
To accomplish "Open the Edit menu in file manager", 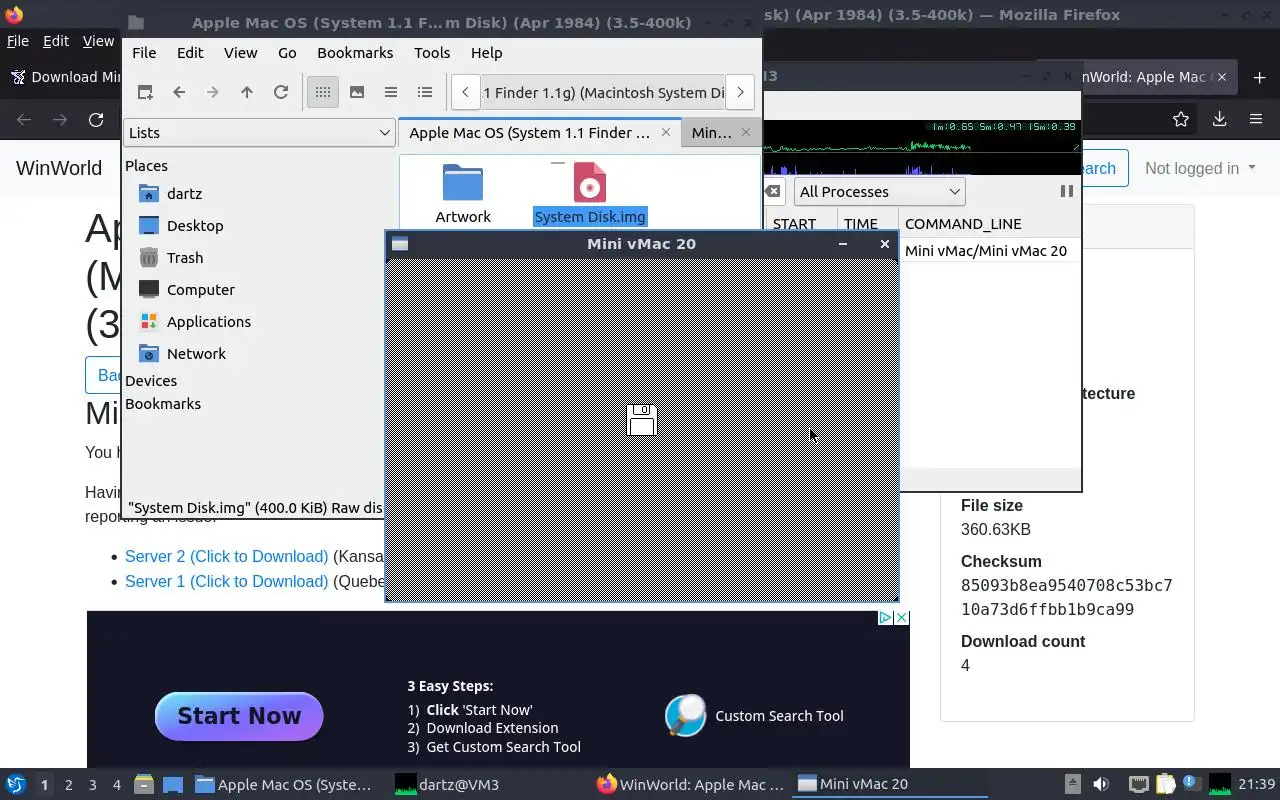I will click(x=190, y=53).
